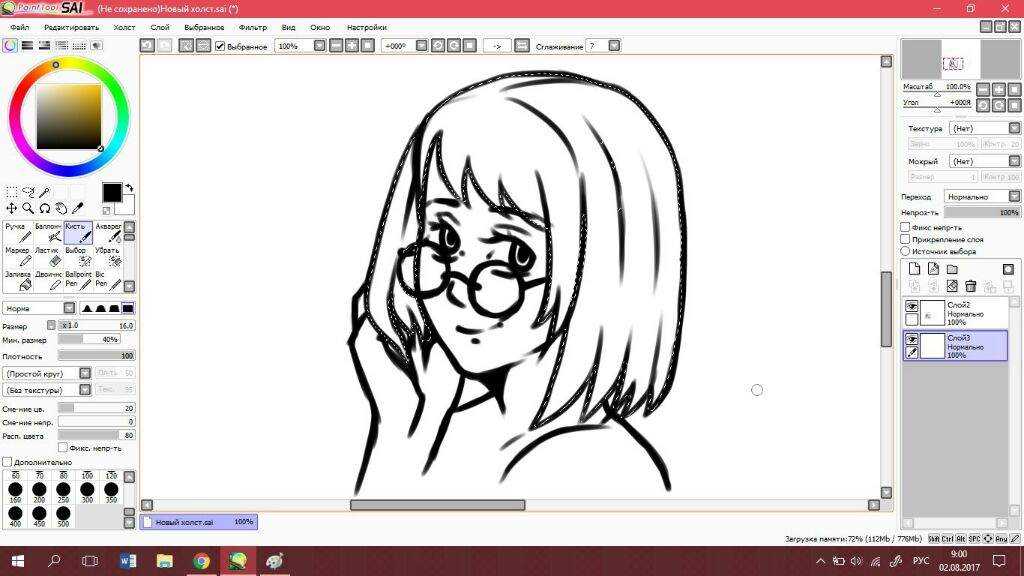The image size is (1024, 576).
Task: Click the Плотность density slider
Action: point(96,355)
